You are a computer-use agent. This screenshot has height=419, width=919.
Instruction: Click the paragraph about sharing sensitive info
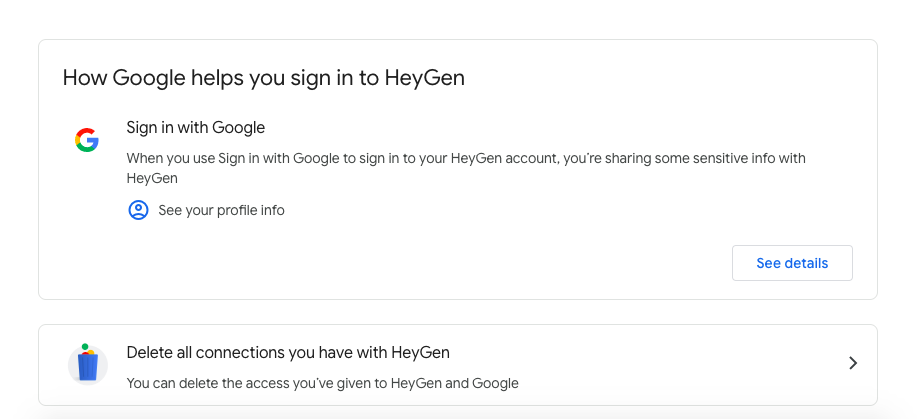coord(465,159)
